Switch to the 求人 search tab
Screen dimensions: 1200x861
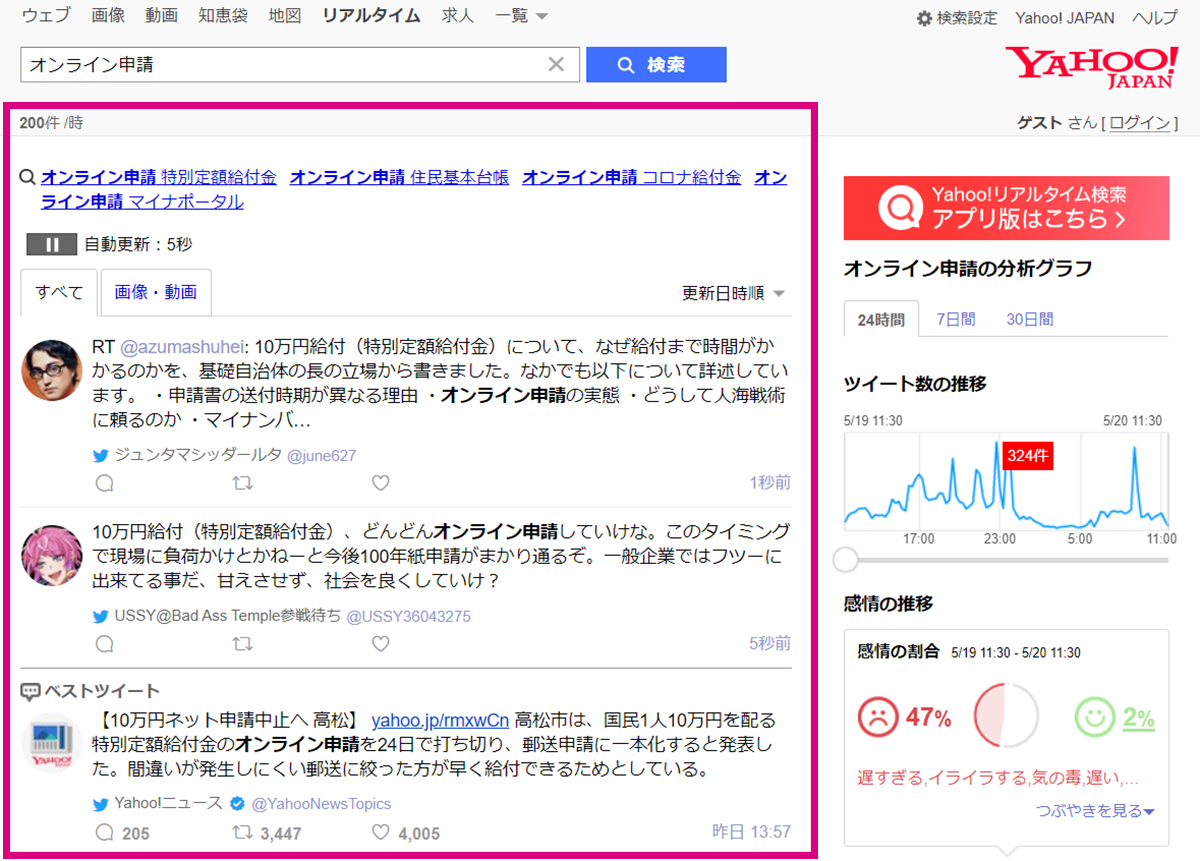coord(458,16)
